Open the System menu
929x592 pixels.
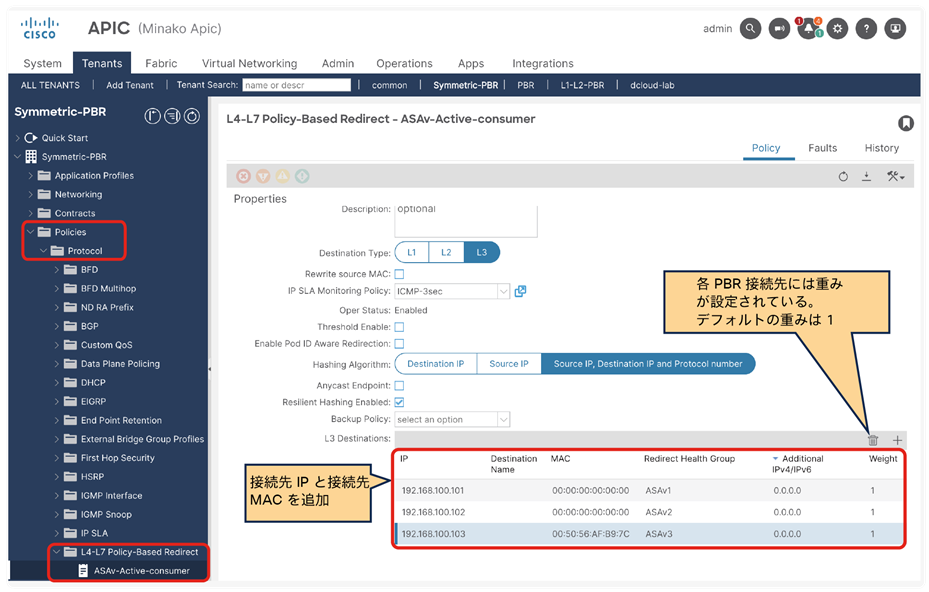click(x=42, y=63)
